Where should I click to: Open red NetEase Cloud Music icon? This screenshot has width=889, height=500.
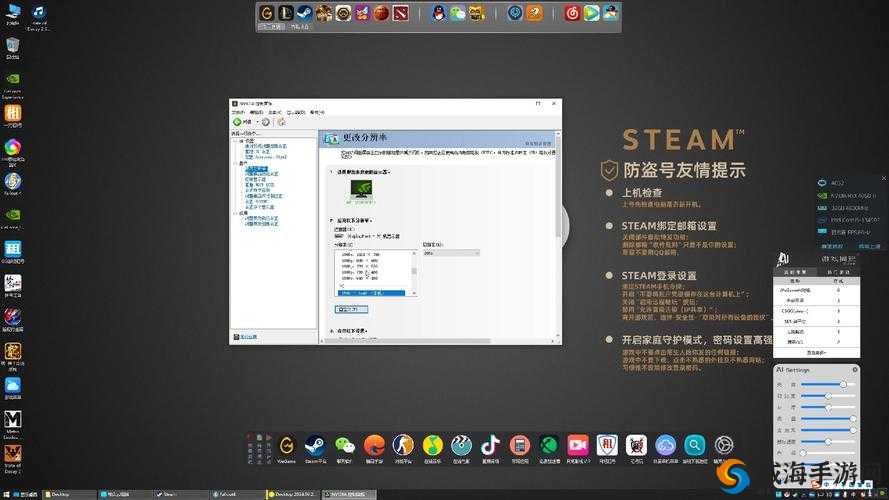pos(573,12)
